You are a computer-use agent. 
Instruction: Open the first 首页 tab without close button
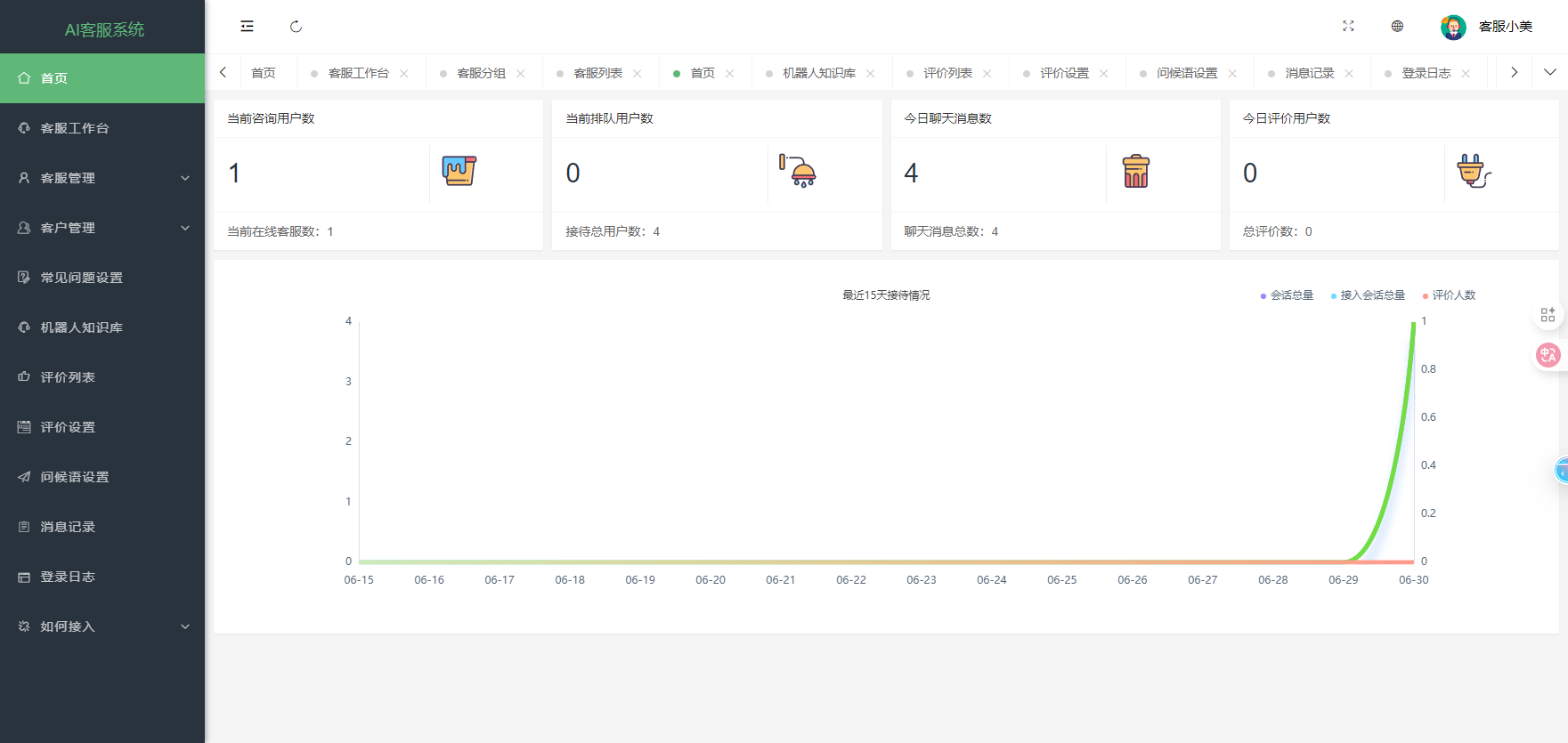pyautogui.click(x=264, y=73)
